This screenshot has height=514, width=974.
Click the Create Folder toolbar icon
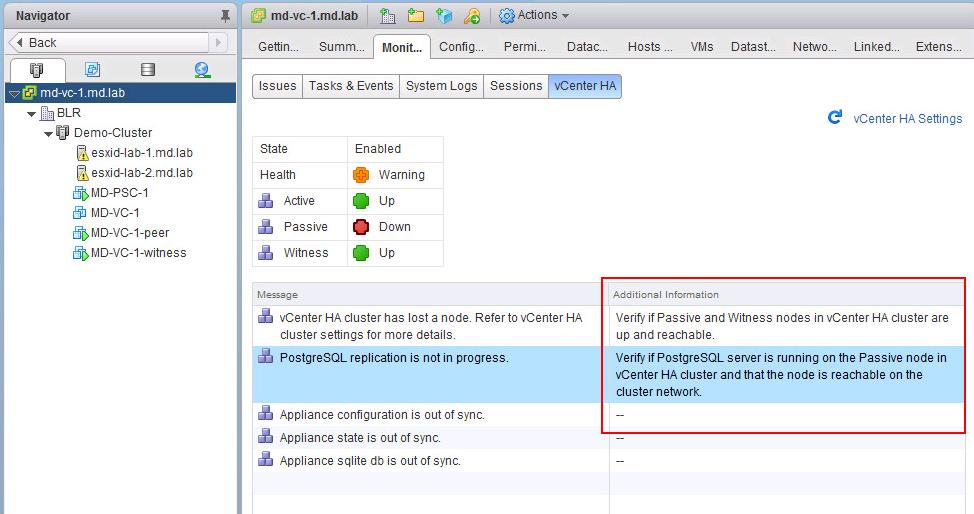pos(416,16)
